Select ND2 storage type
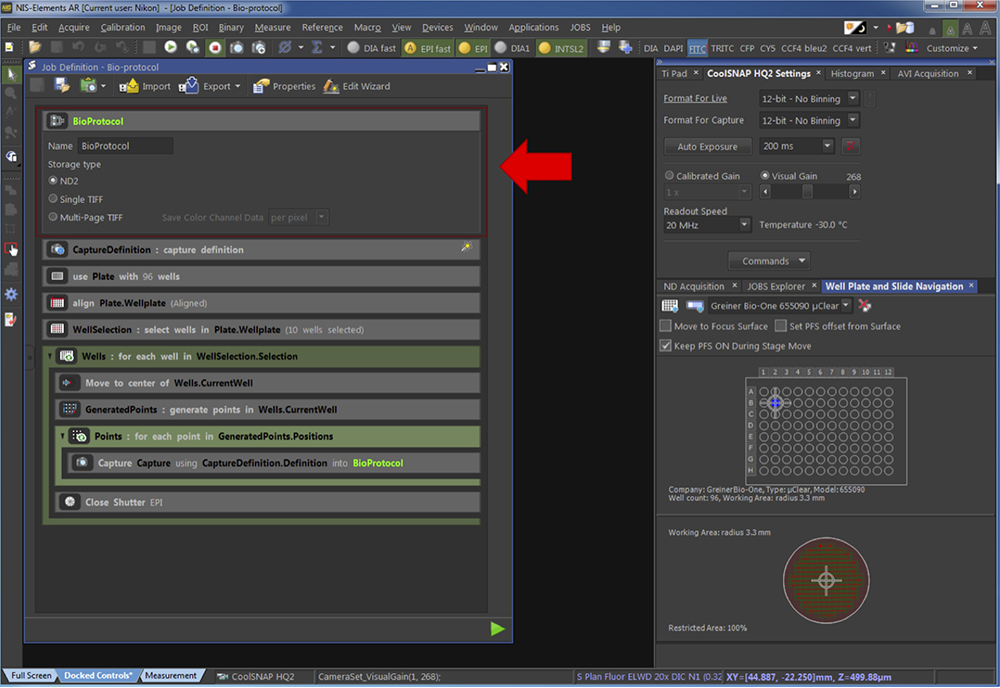 click(x=53, y=180)
